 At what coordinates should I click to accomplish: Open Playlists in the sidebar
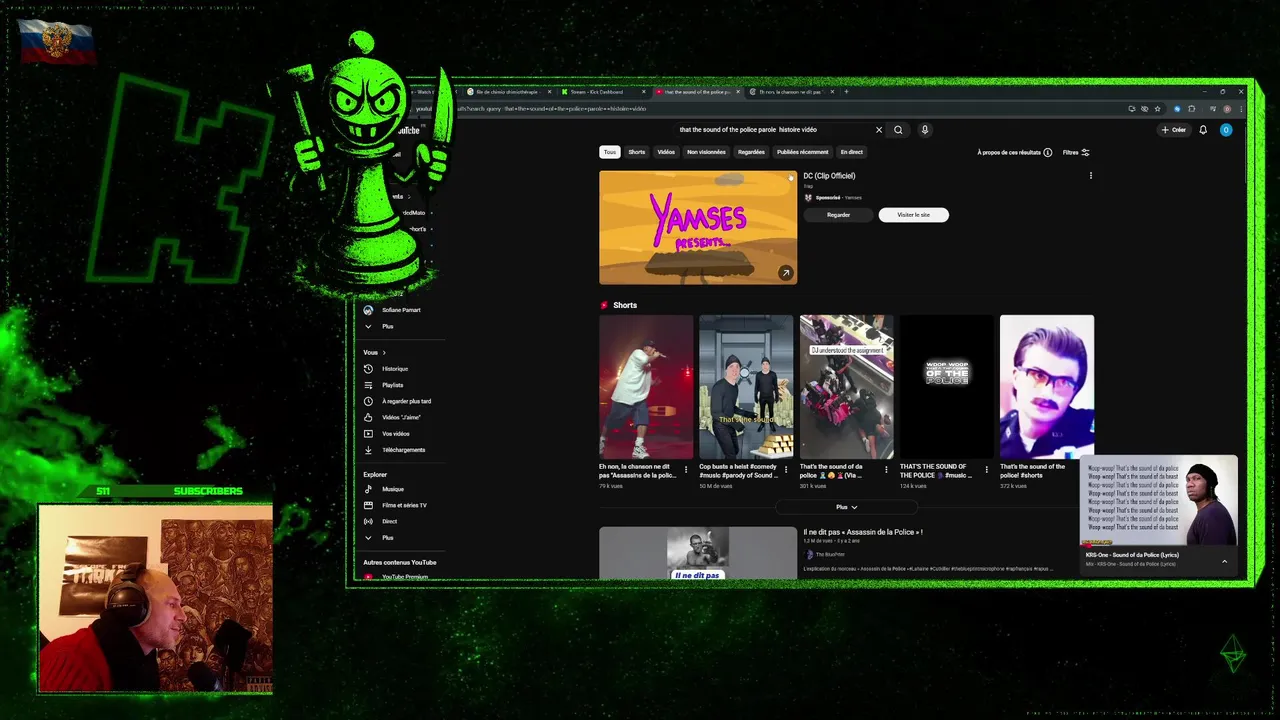[x=392, y=385]
